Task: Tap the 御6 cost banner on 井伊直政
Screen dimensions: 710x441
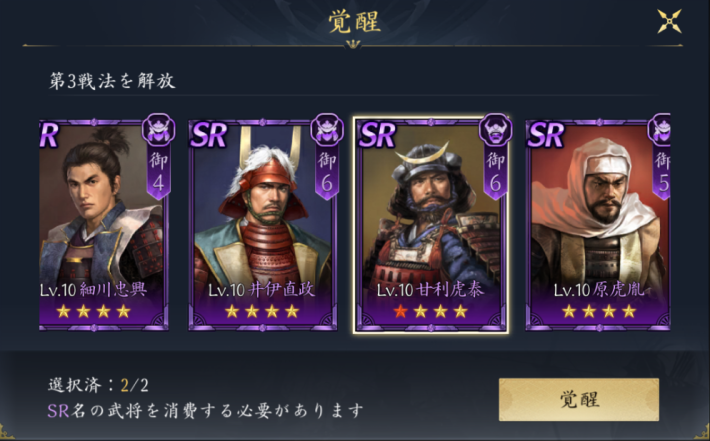Action: point(327,172)
